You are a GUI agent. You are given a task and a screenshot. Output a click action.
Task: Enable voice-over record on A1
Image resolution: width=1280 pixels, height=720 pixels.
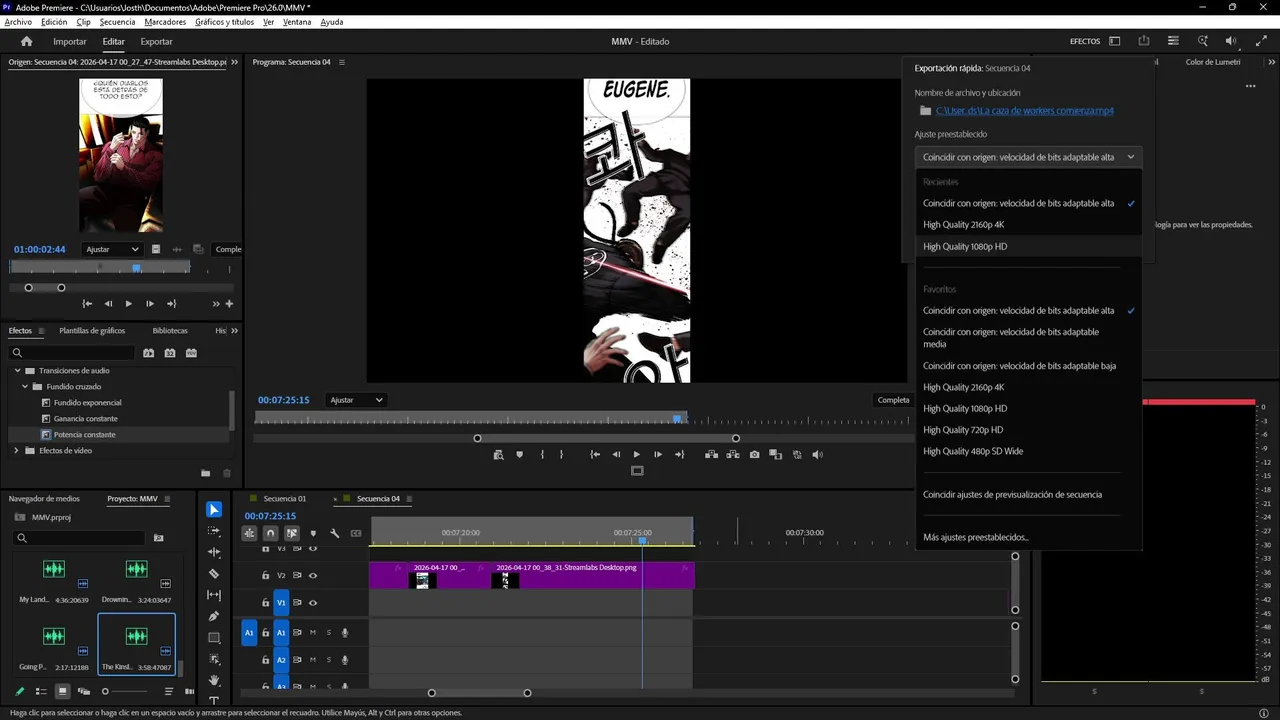tap(345, 633)
